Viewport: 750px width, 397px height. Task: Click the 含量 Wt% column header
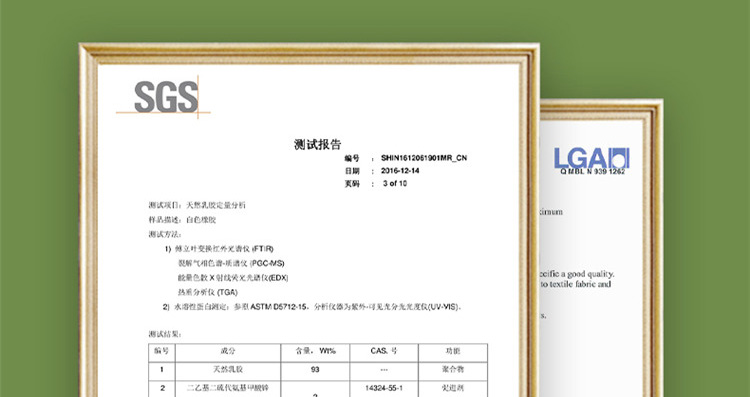(315, 351)
